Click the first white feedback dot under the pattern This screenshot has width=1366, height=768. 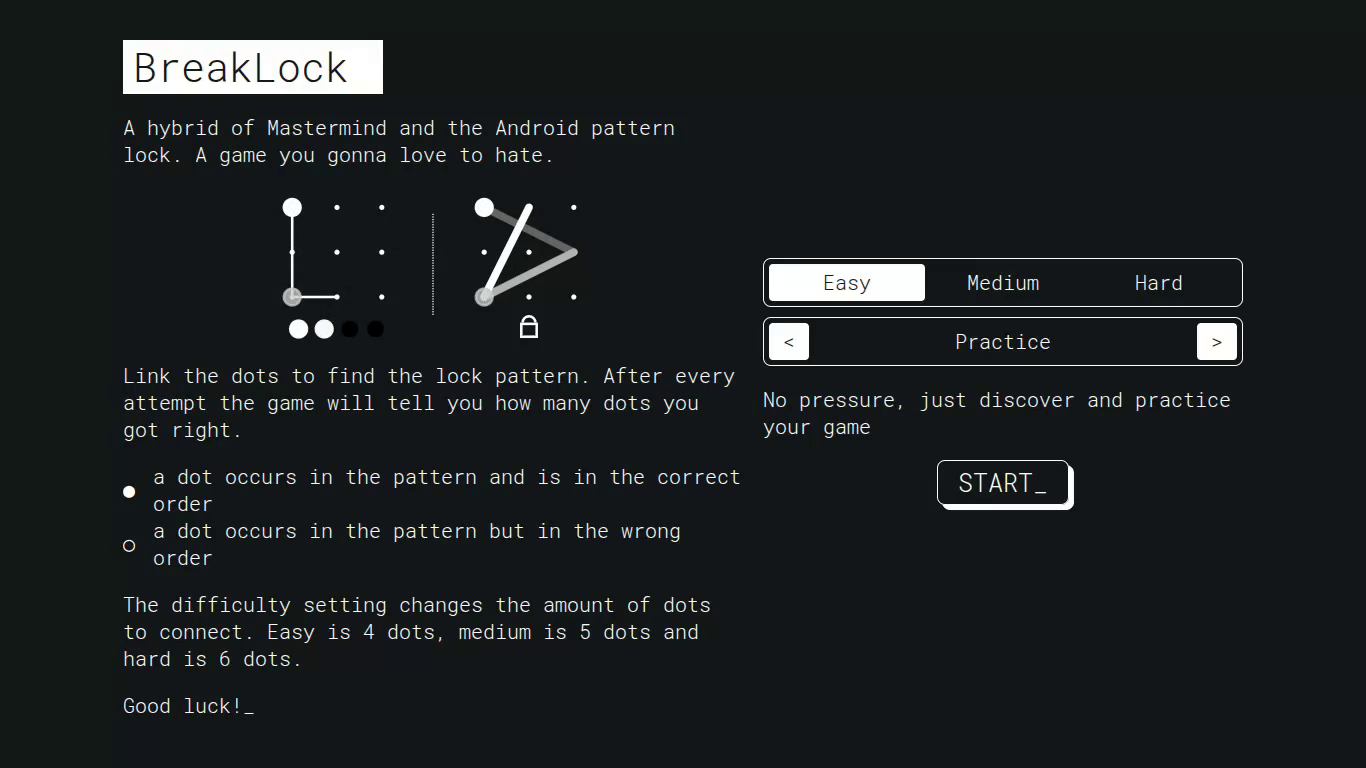coord(297,328)
